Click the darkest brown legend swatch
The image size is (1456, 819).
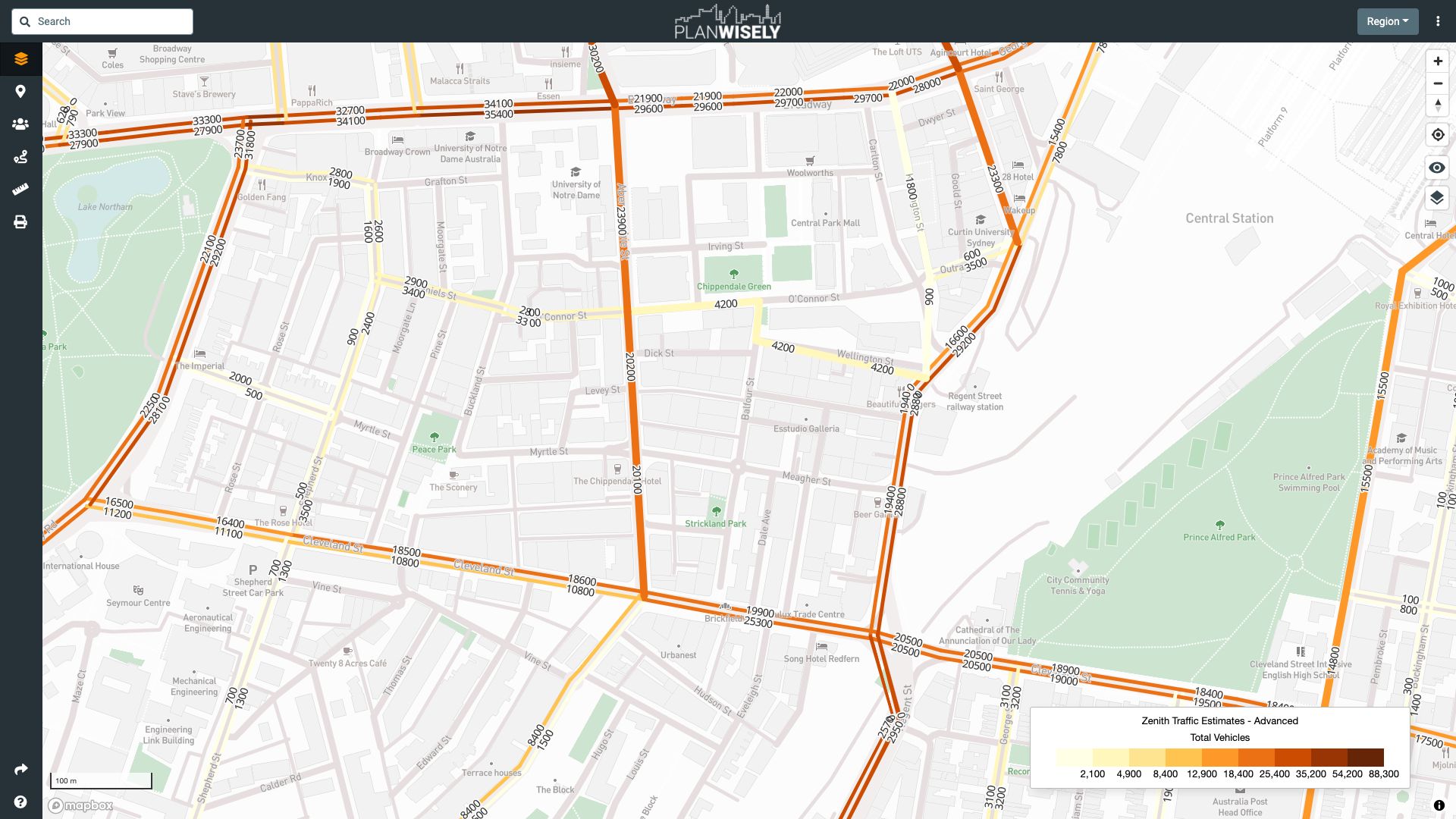1365,757
